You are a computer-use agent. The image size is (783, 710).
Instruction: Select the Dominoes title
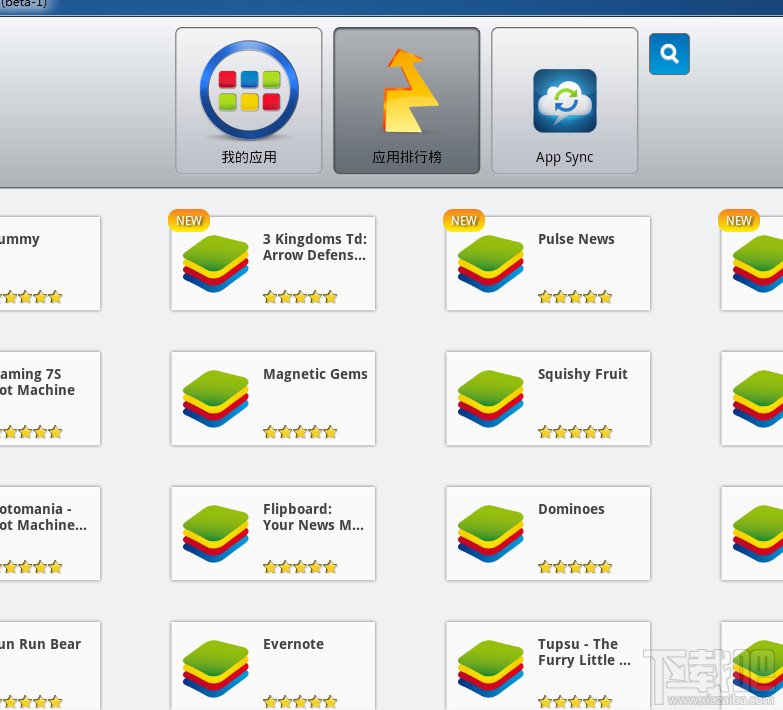(571, 509)
